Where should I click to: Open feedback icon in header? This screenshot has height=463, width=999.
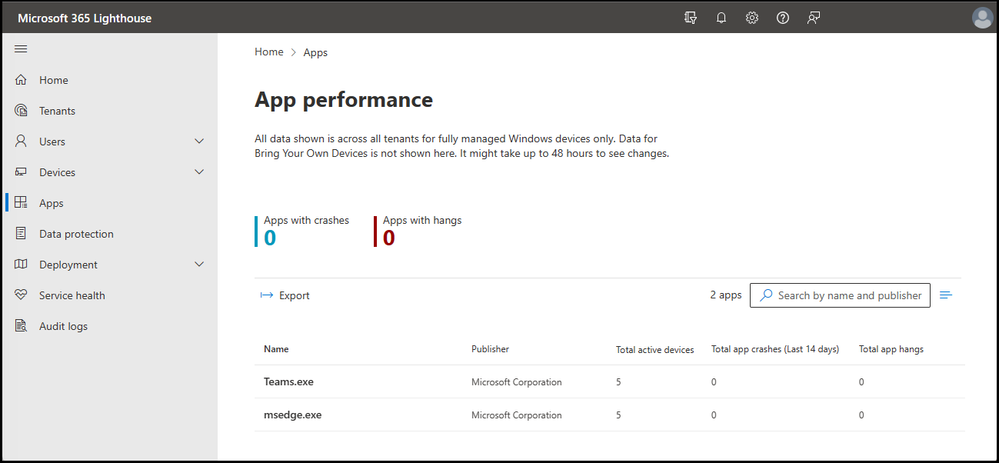(814, 18)
